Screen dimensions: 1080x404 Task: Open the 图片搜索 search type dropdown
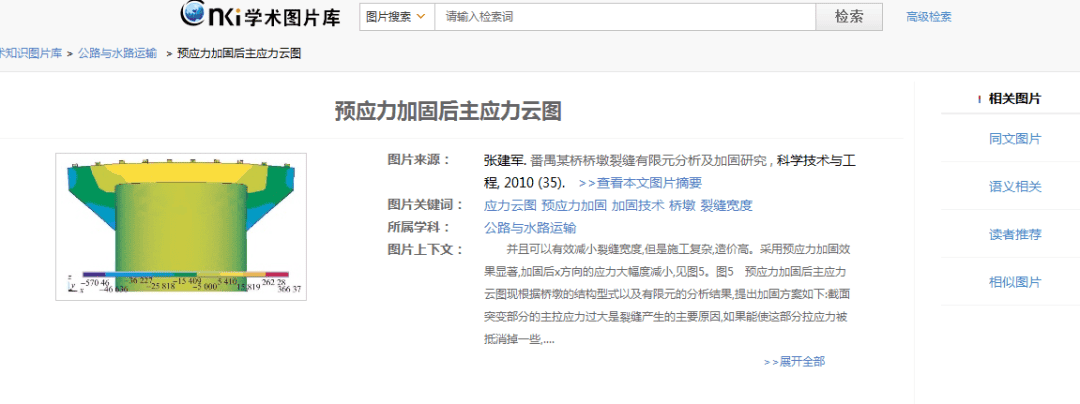point(397,17)
